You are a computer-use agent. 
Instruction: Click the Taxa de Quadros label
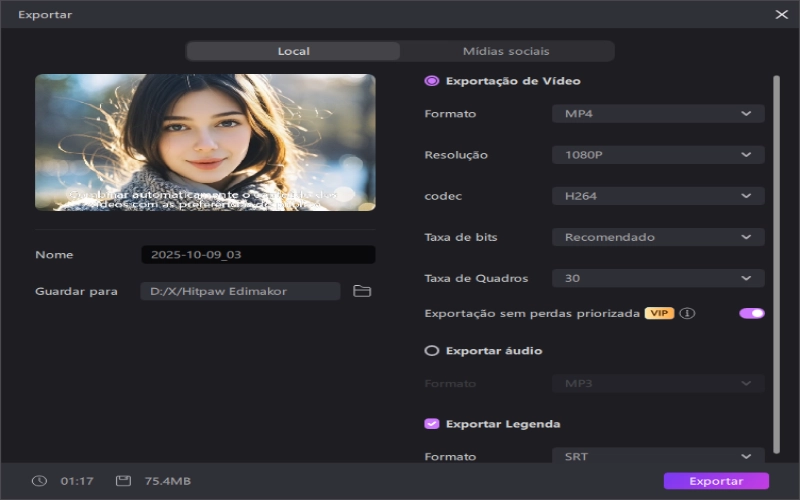476,279
